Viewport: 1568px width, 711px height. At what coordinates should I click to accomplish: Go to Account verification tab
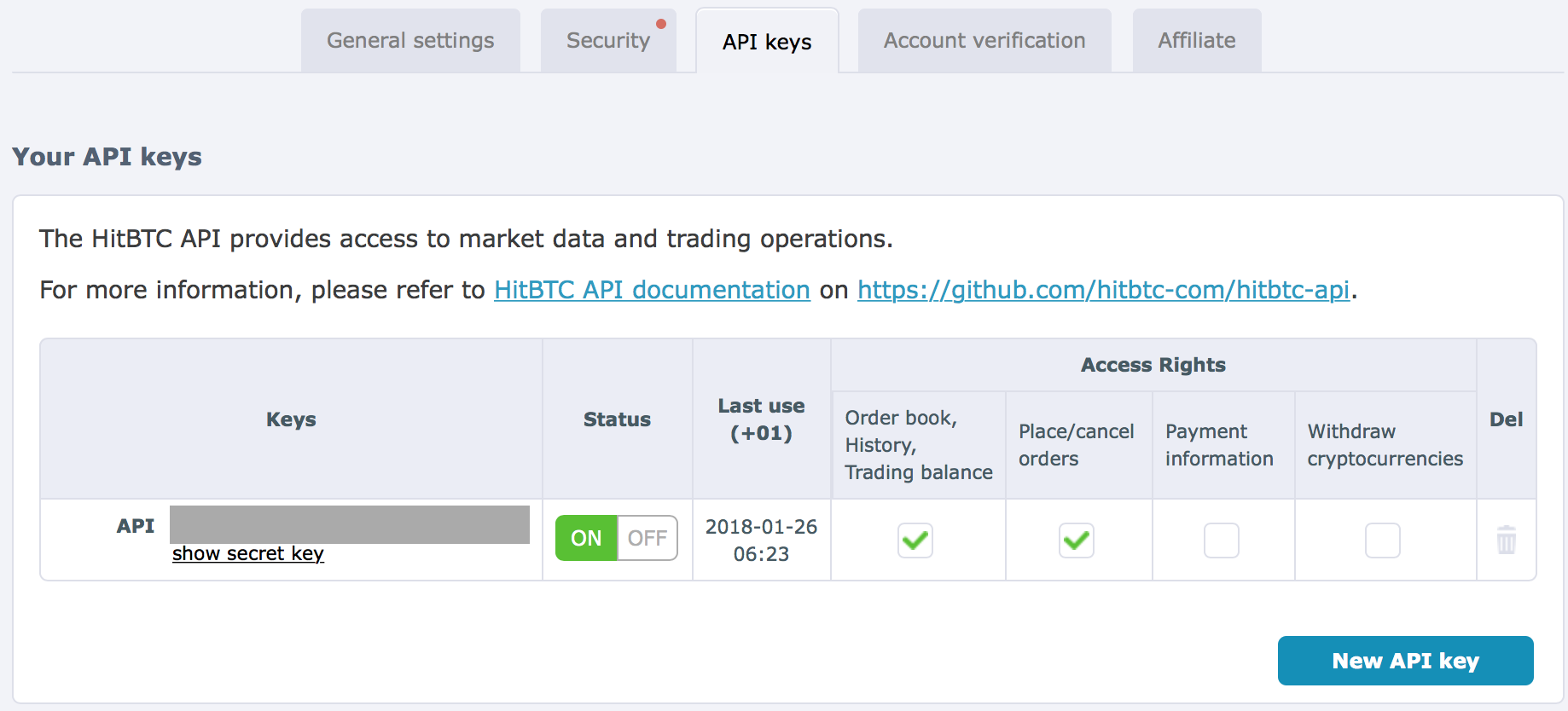[x=984, y=41]
